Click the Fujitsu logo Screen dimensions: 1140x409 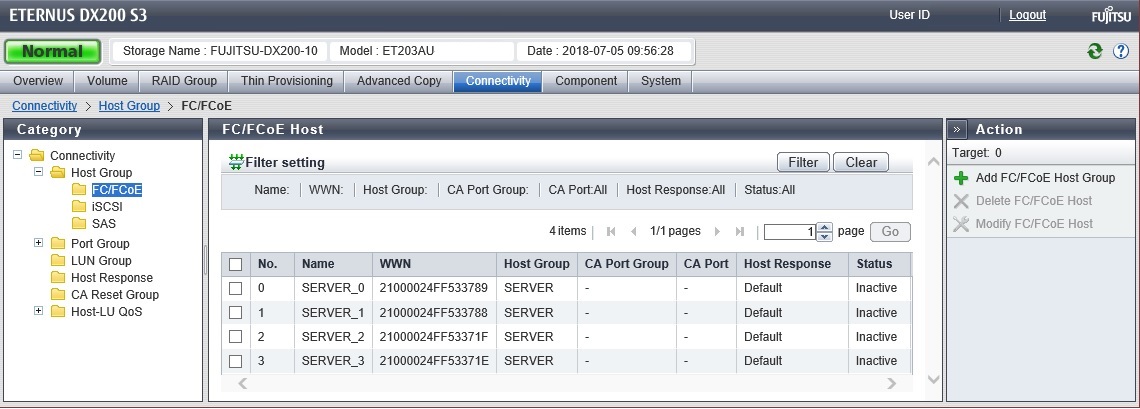1111,16
